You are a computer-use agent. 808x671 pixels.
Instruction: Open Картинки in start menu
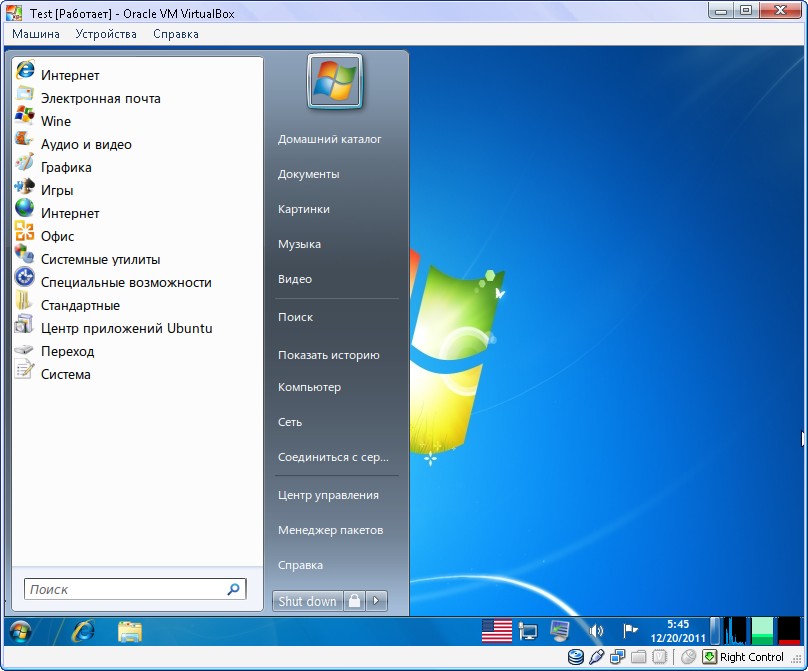coord(304,209)
